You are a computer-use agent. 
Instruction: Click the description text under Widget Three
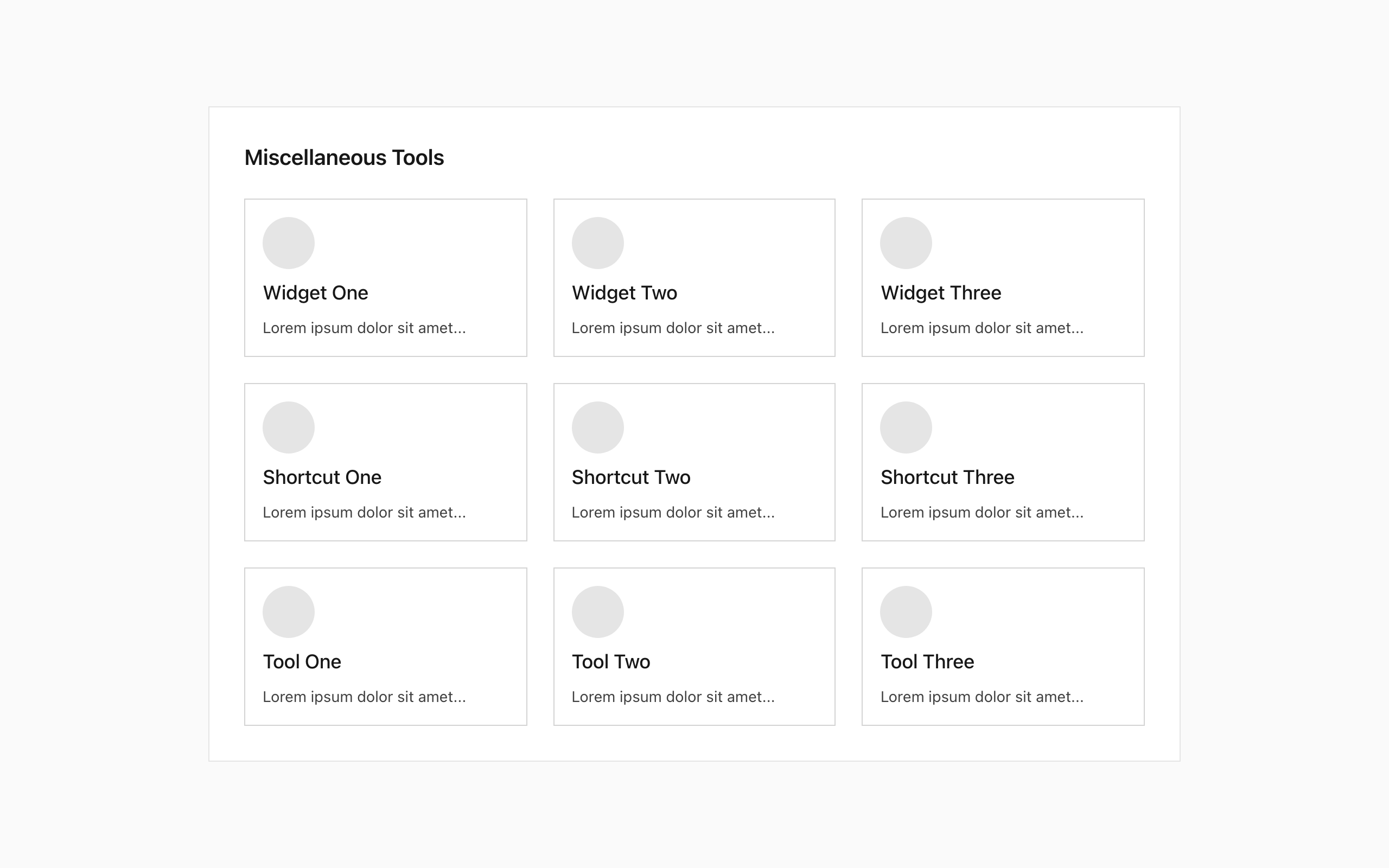coord(982,328)
